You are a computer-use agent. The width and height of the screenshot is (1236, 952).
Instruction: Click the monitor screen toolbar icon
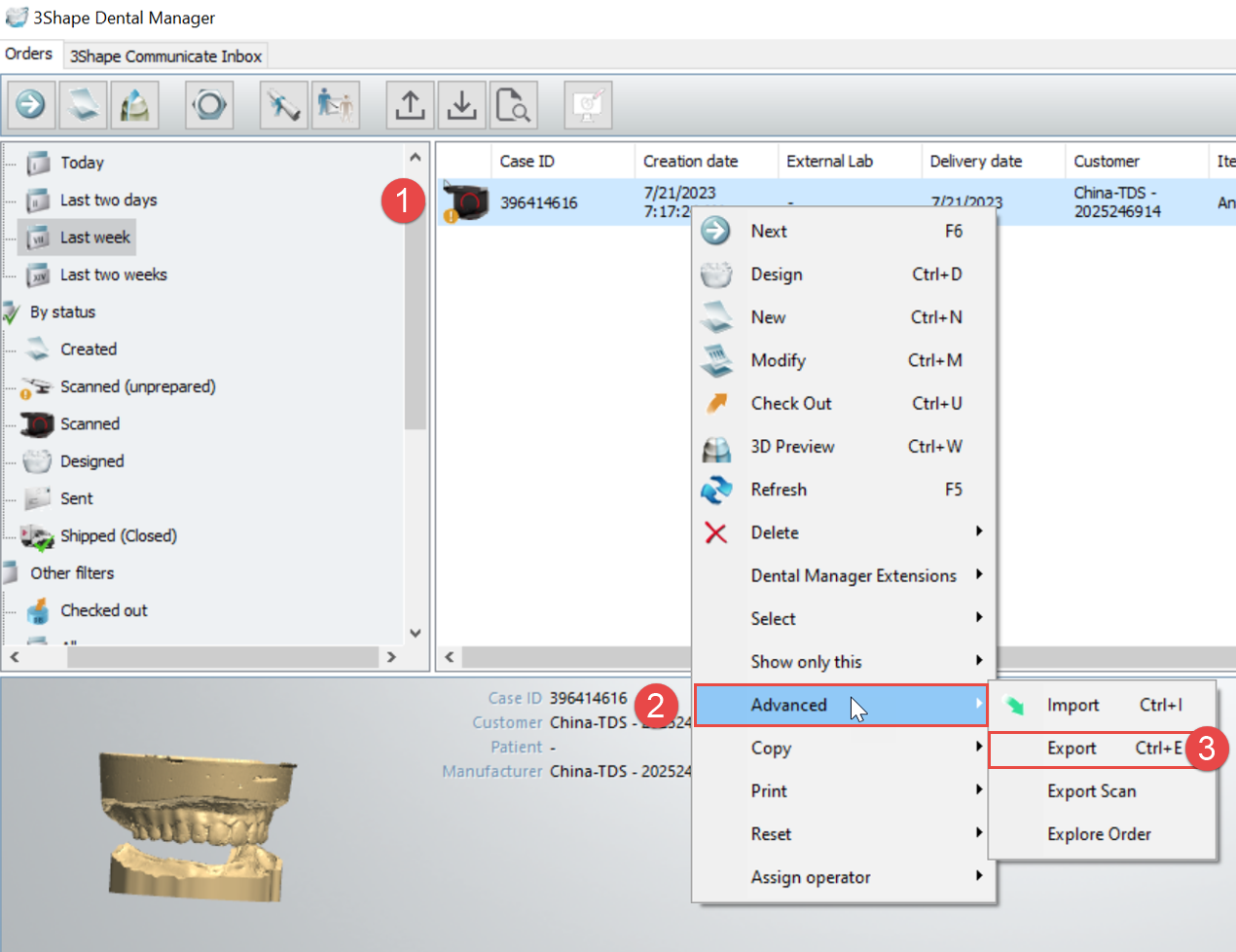coord(588,104)
